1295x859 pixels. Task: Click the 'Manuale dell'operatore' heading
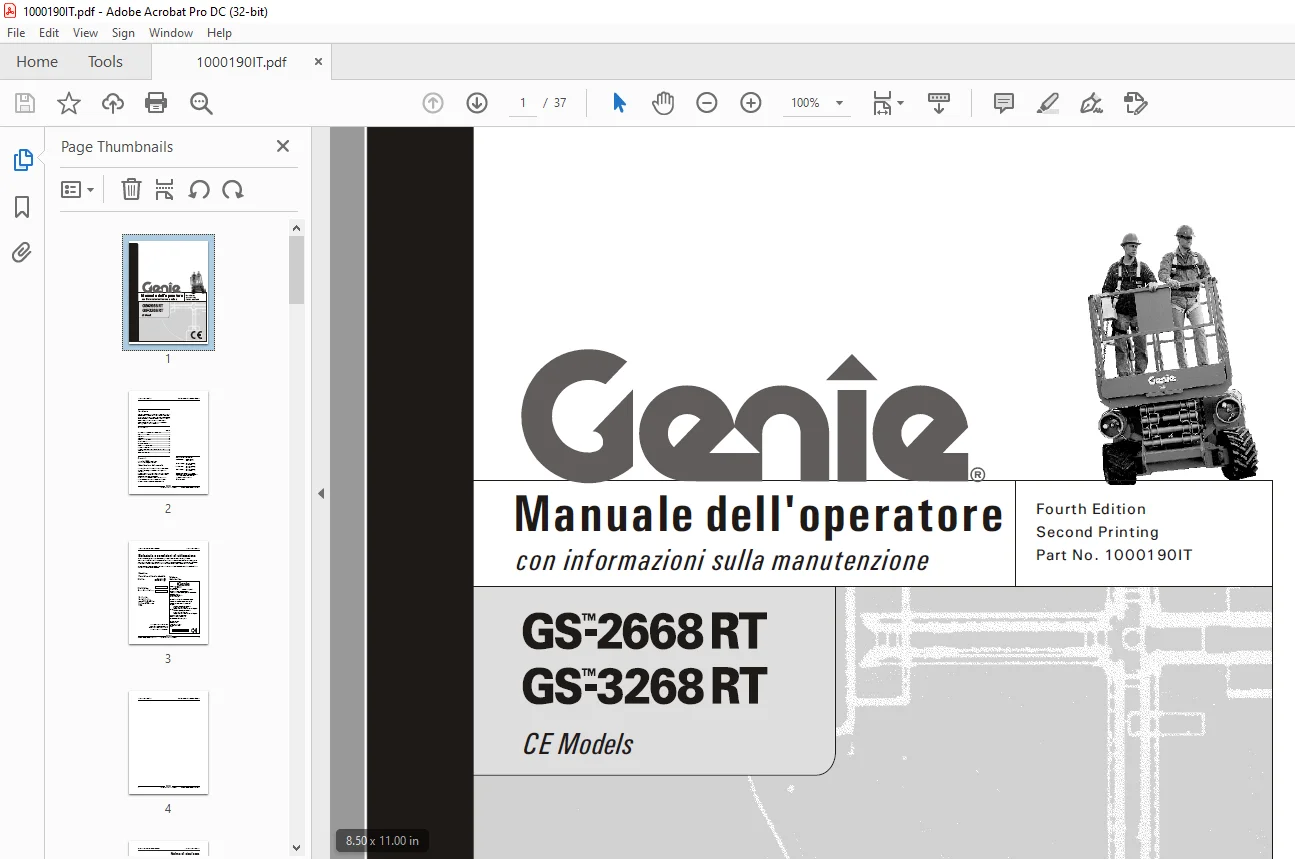click(758, 515)
